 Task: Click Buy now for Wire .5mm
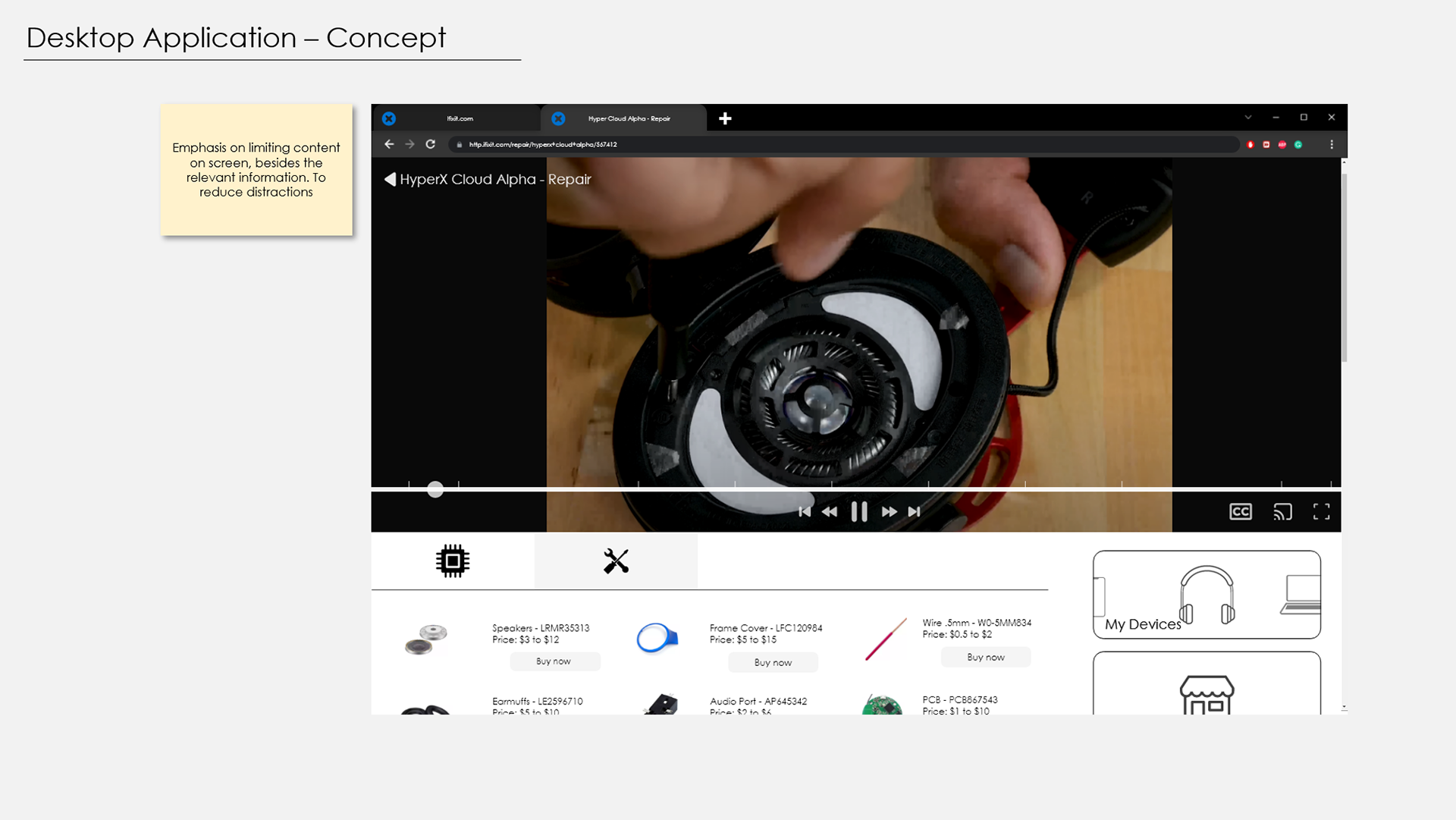tap(985, 657)
